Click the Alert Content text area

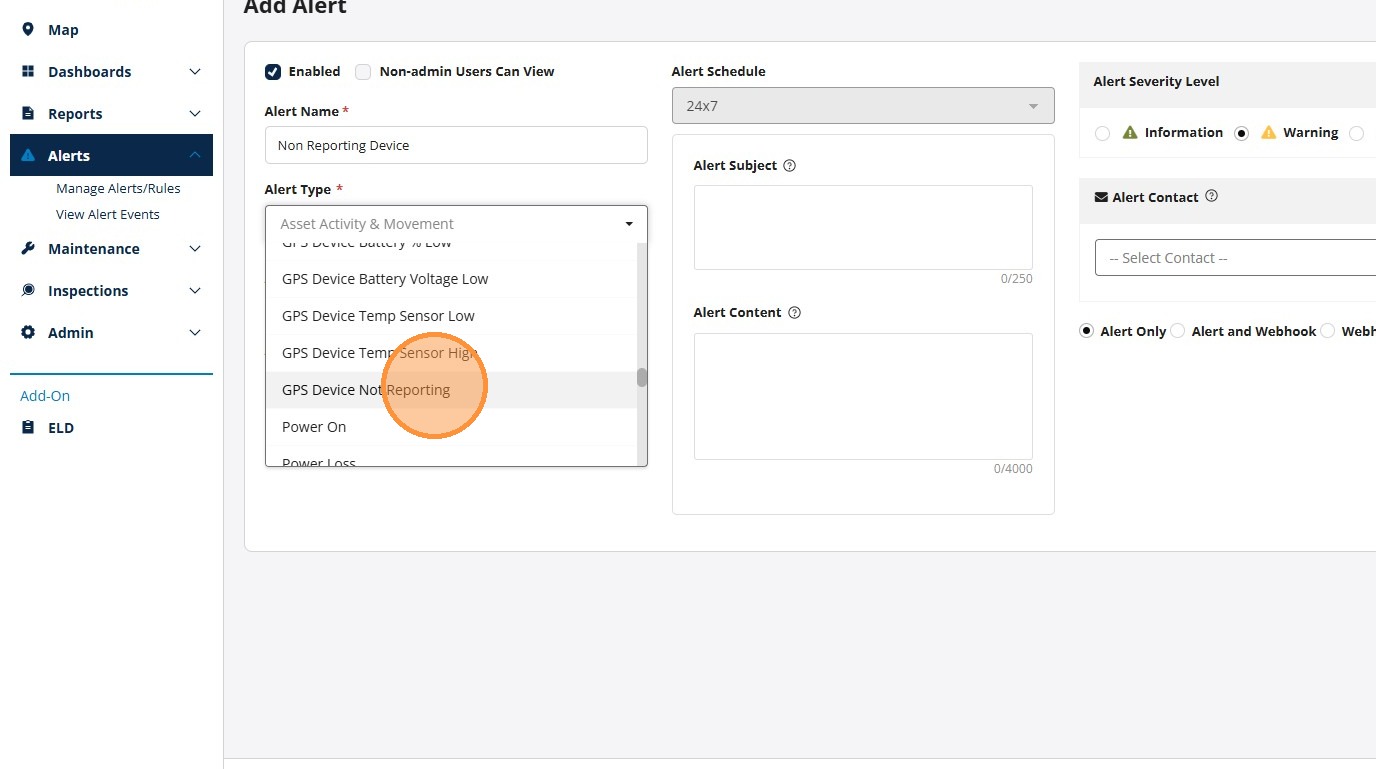(863, 396)
